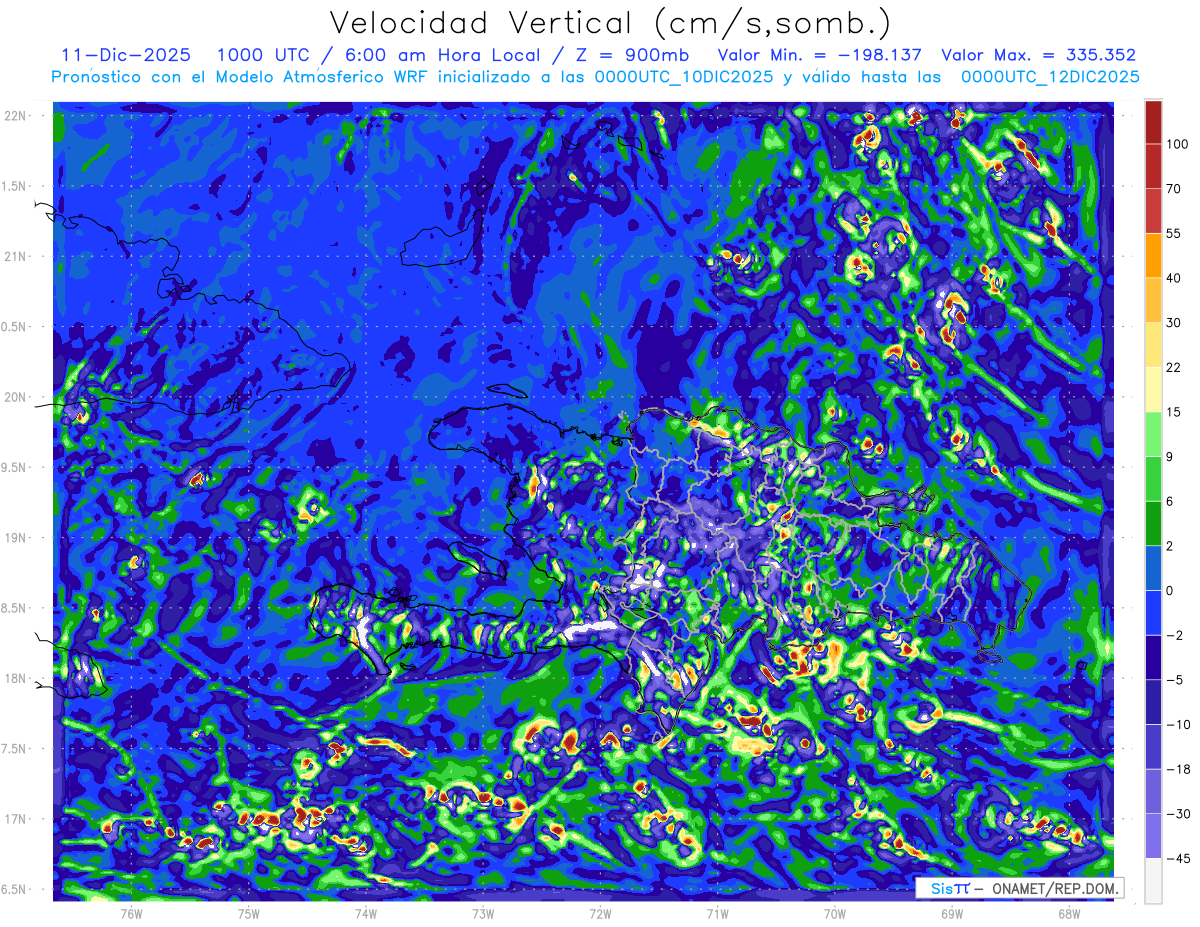Click the colorbar label "-45"
Image resolution: width=1200 pixels, height=927 pixels.
pos(1176,858)
